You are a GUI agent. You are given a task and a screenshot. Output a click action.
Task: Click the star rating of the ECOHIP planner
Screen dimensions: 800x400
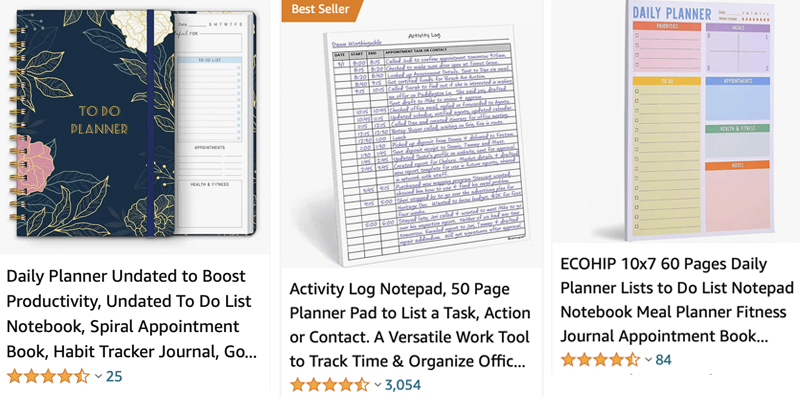[x=600, y=359]
